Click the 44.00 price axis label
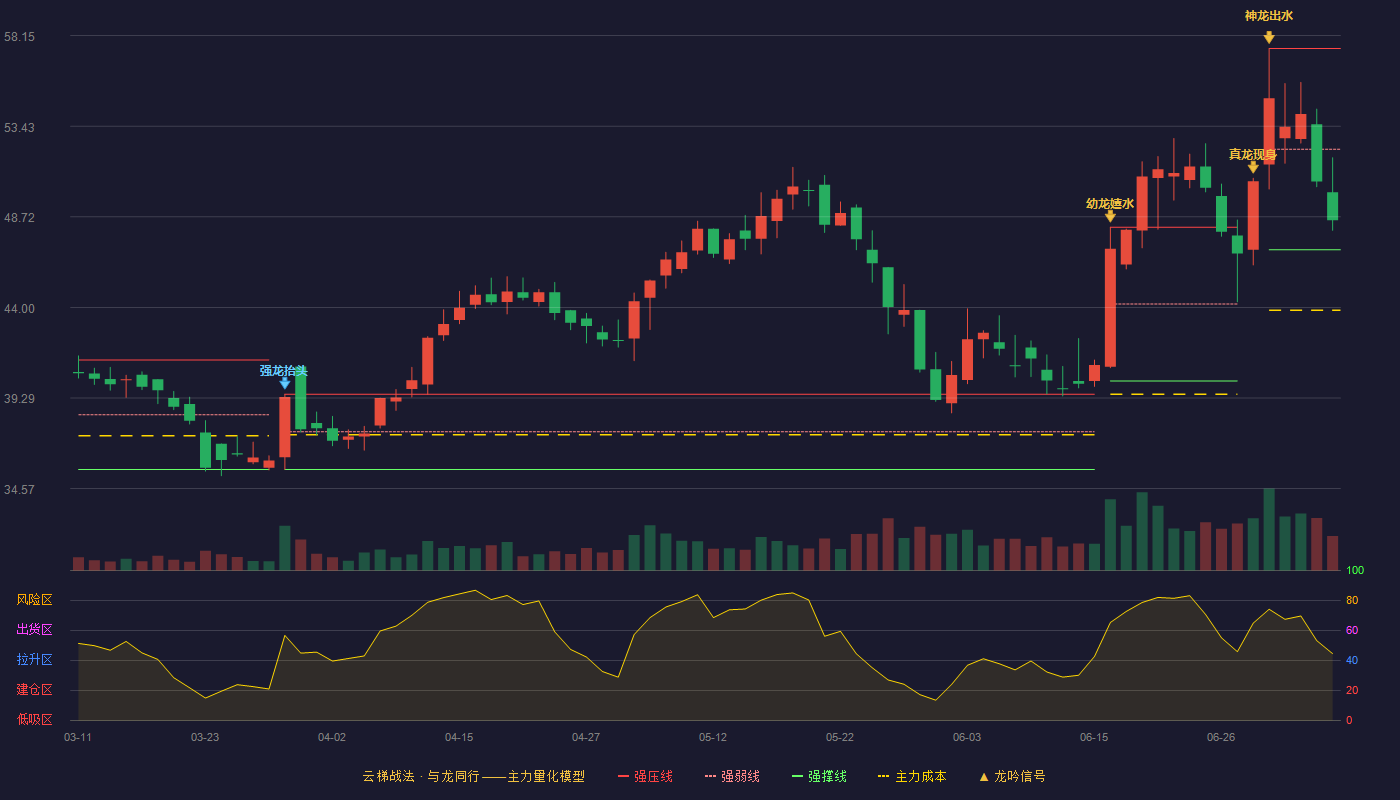This screenshot has height=800, width=1400. (x=19, y=308)
